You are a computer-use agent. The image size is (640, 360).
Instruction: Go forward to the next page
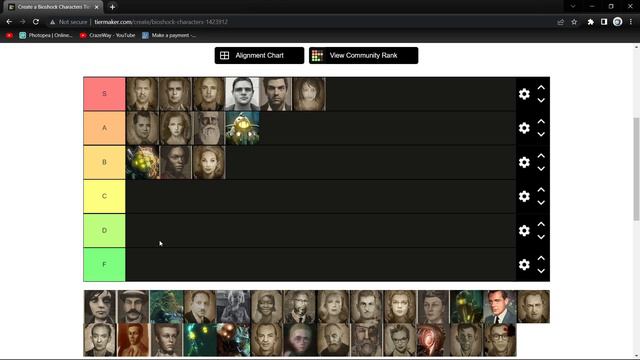(22, 22)
